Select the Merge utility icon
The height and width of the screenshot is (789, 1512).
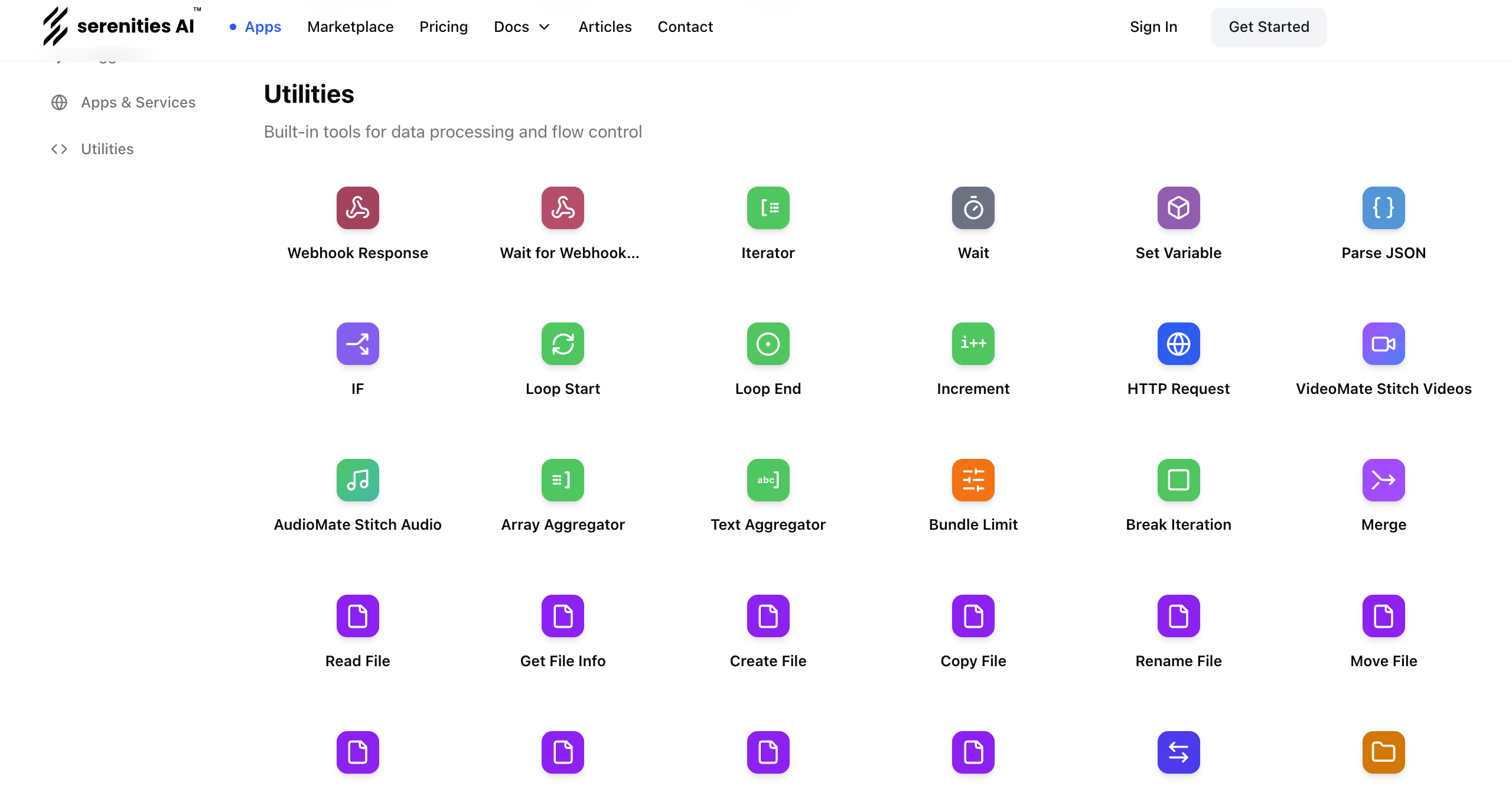click(x=1383, y=480)
